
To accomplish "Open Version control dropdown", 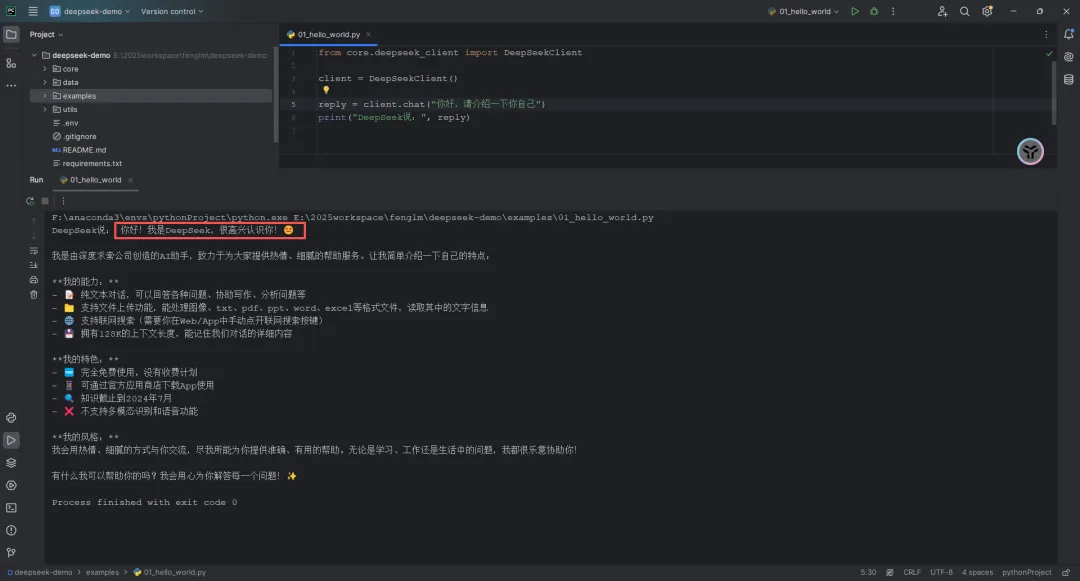I will coord(172,11).
